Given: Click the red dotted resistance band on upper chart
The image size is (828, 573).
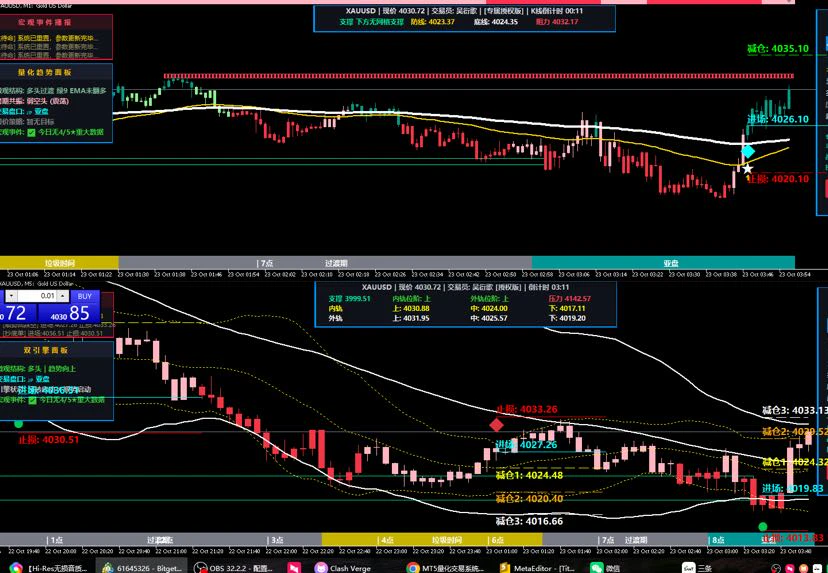Looking at the screenshot, I should 478,76.
